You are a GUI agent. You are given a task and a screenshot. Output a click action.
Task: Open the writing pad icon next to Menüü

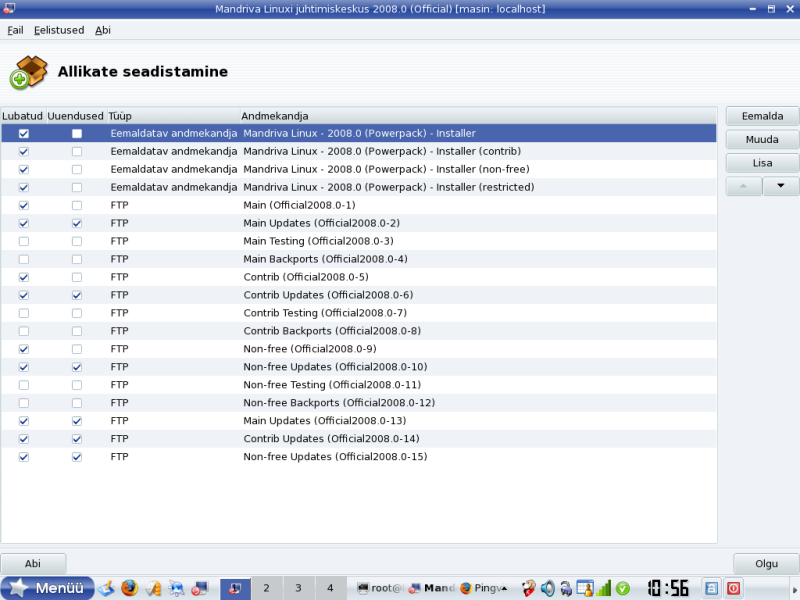coord(106,588)
